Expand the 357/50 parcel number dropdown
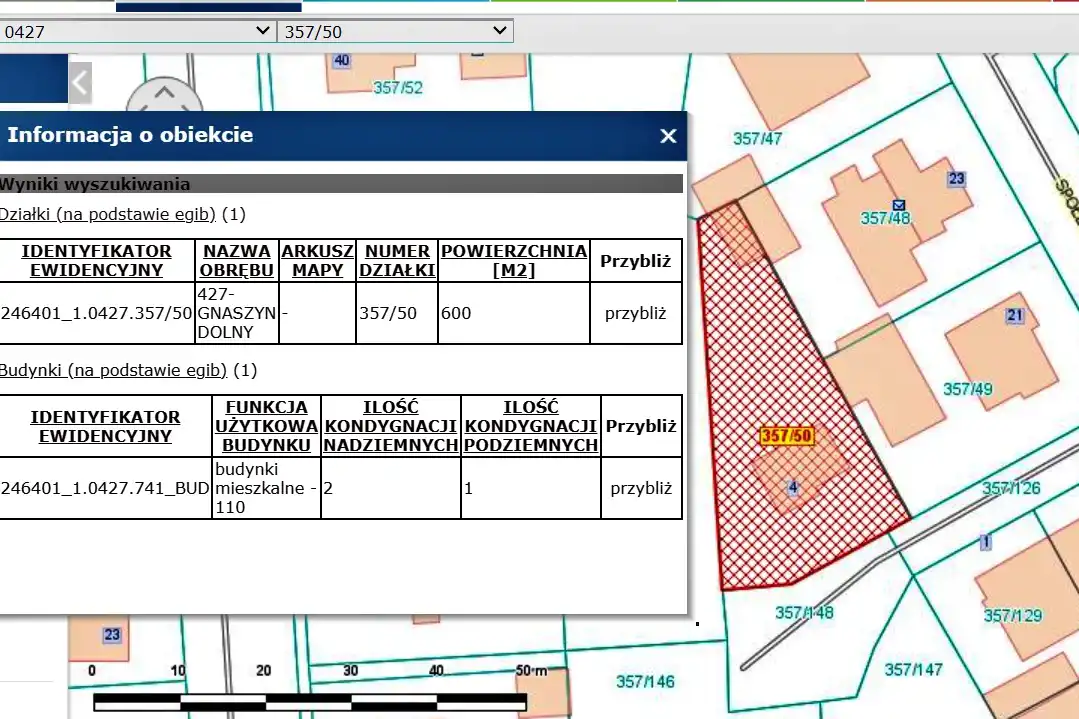The width and height of the screenshot is (1079, 719). (396, 31)
